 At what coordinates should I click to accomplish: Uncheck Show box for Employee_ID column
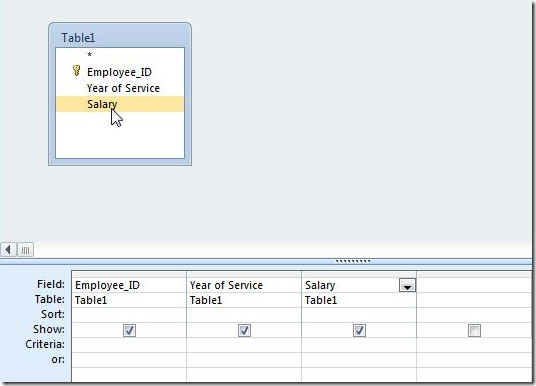tap(129, 330)
